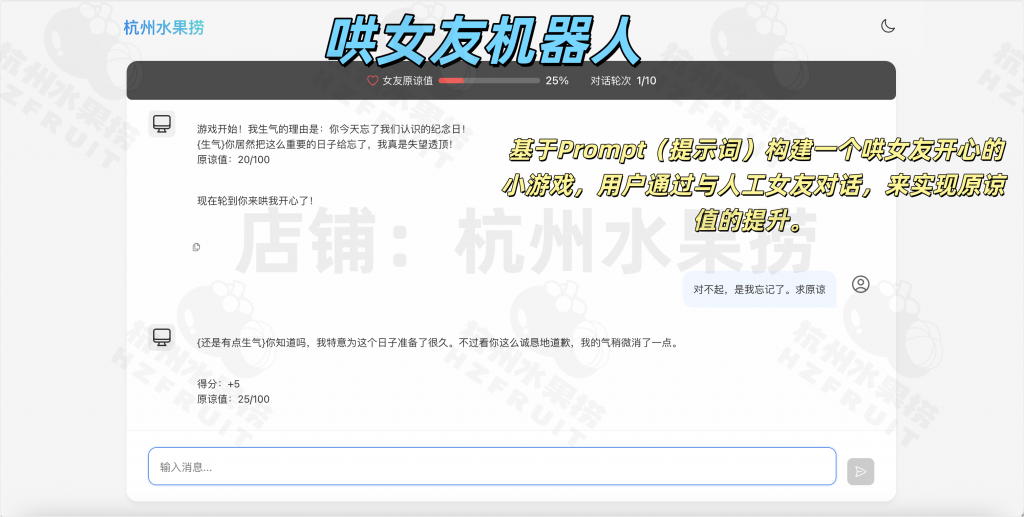Click the 对话轮次 1/10 counter

click(624, 81)
